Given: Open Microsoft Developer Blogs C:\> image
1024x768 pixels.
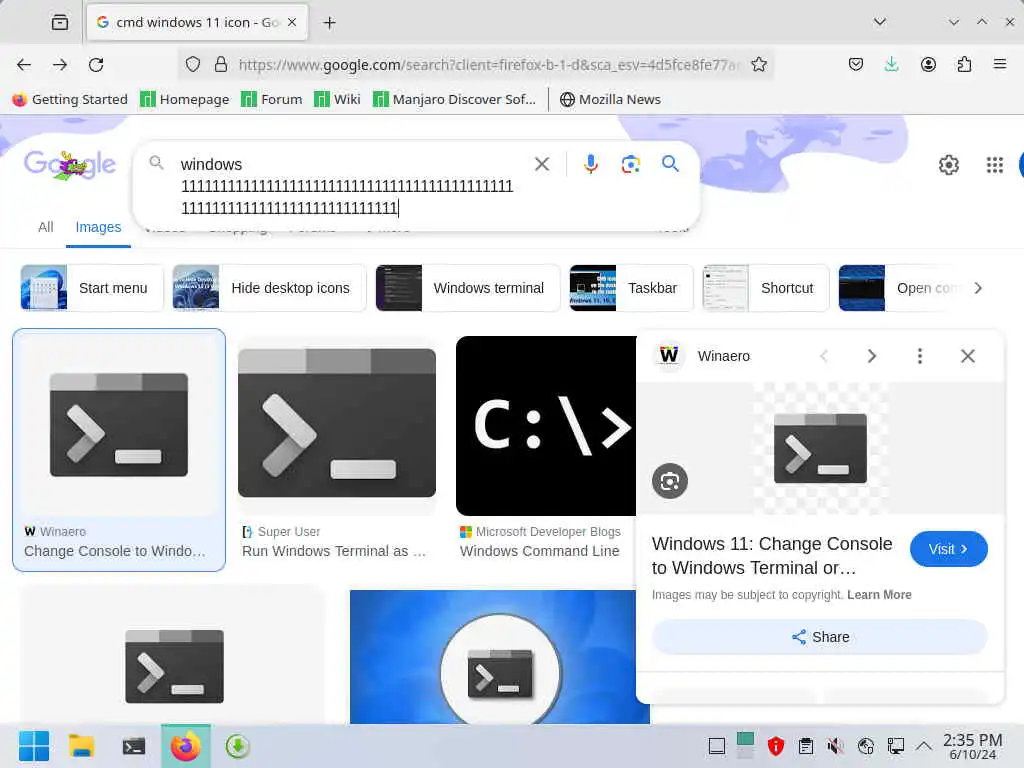Looking at the screenshot, I should pyautogui.click(x=546, y=426).
